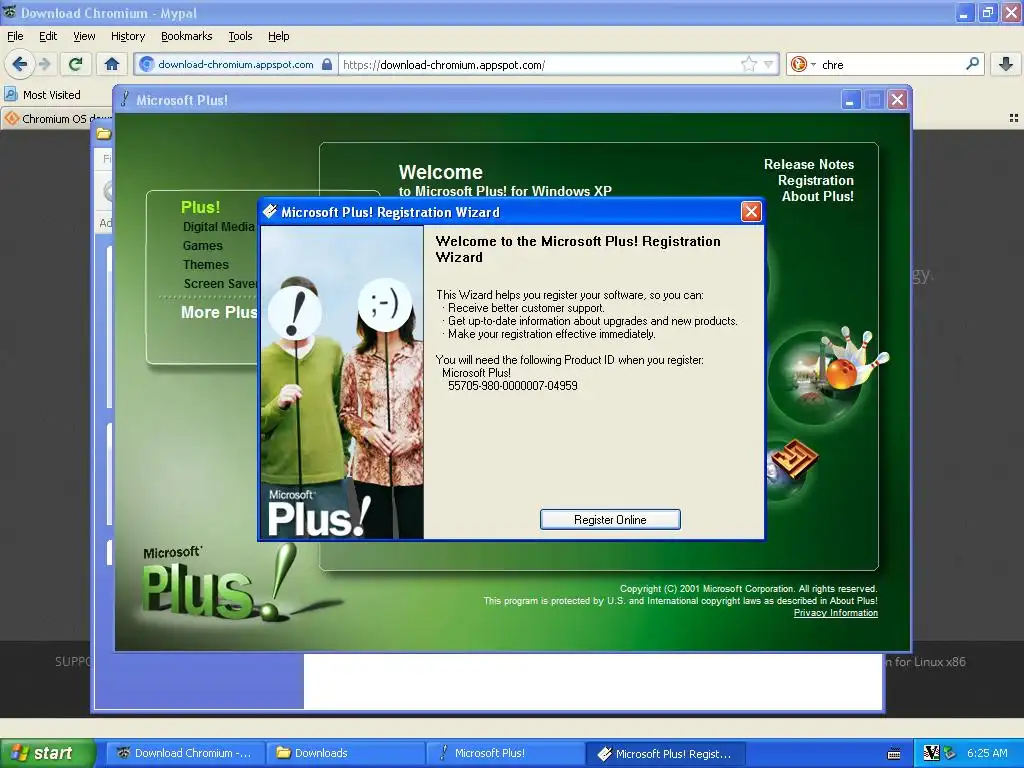Click the on-screen keyboard tray icon
Image resolution: width=1024 pixels, height=768 pixels.
click(894, 754)
